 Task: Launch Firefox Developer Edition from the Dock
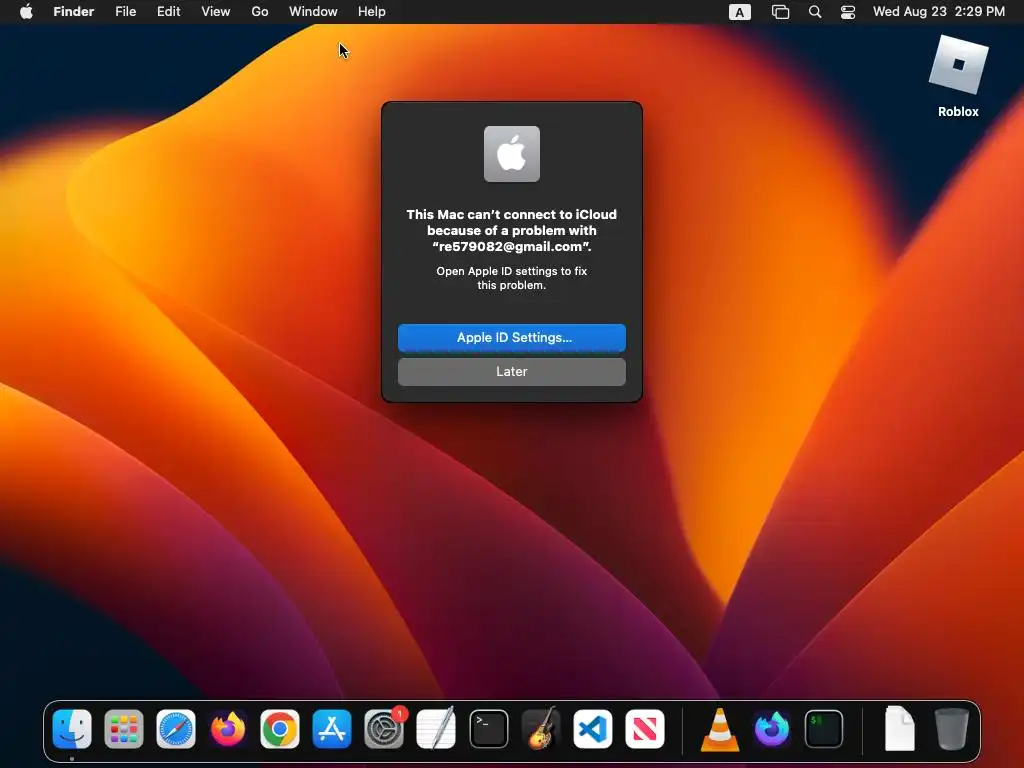pyautogui.click(x=772, y=729)
